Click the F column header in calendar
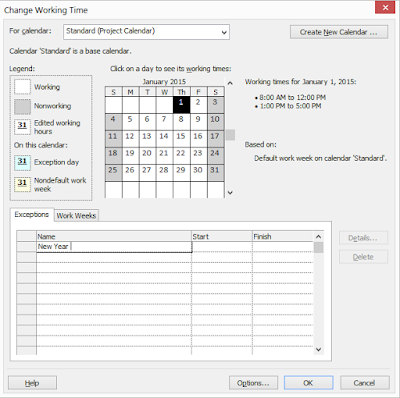Image resolution: width=400 pixels, height=398 pixels. pos(198,92)
